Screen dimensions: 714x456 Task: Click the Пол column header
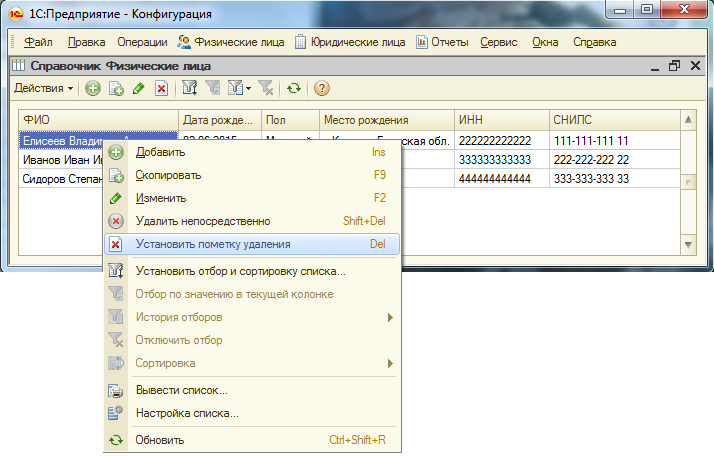[x=291, y=120]
